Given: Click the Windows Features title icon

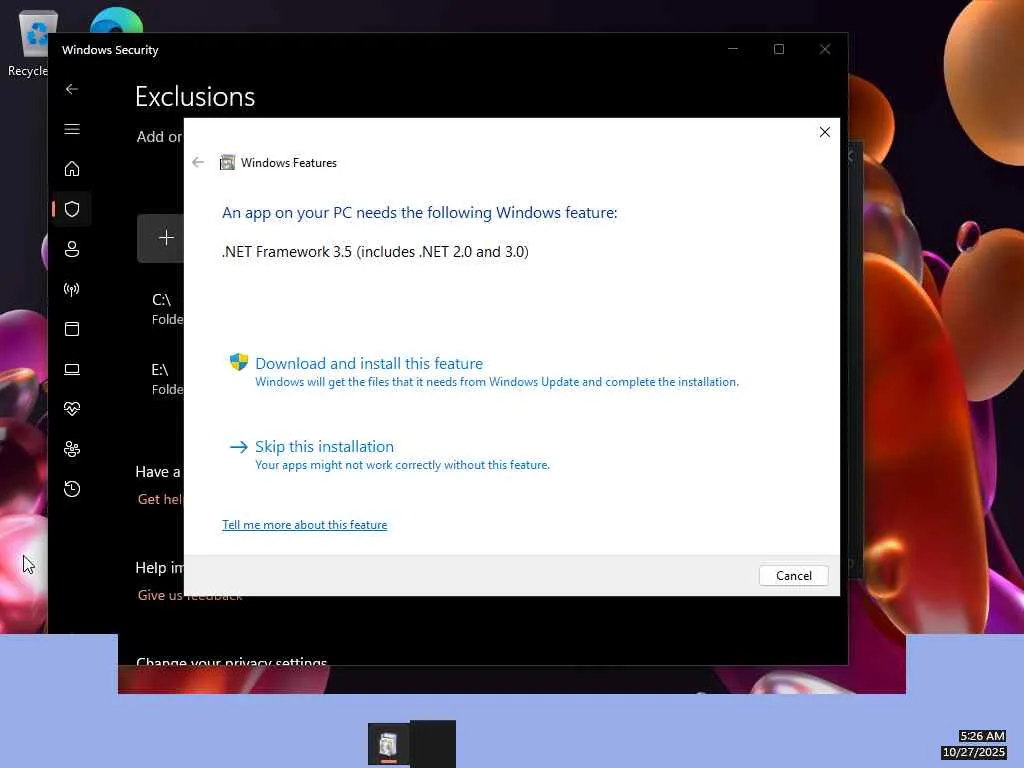Looking at the screenshot, I should (227, 163).
